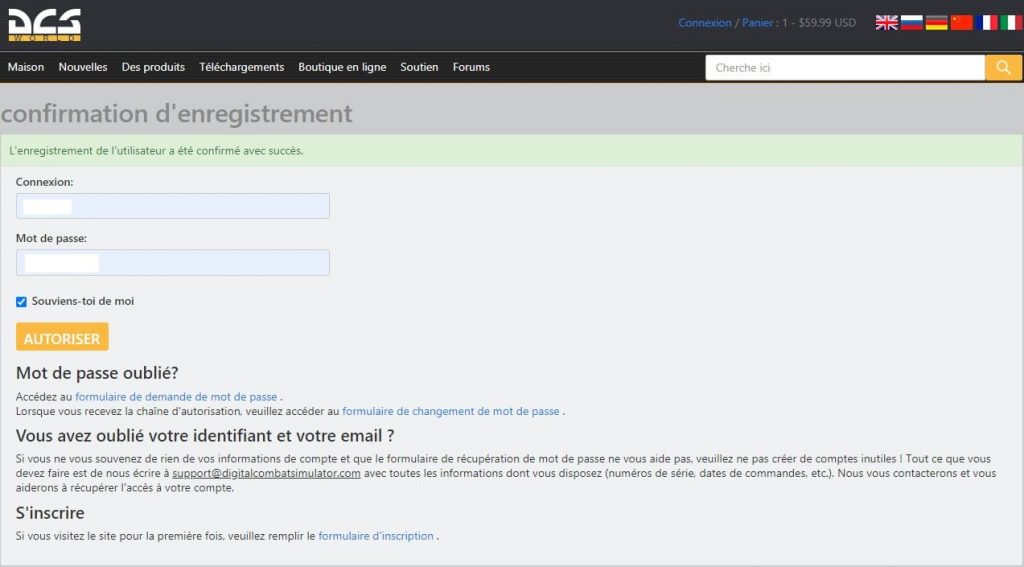Focus the Mot de passe input field
This screenshot has width=1024, height=567.
173,263
